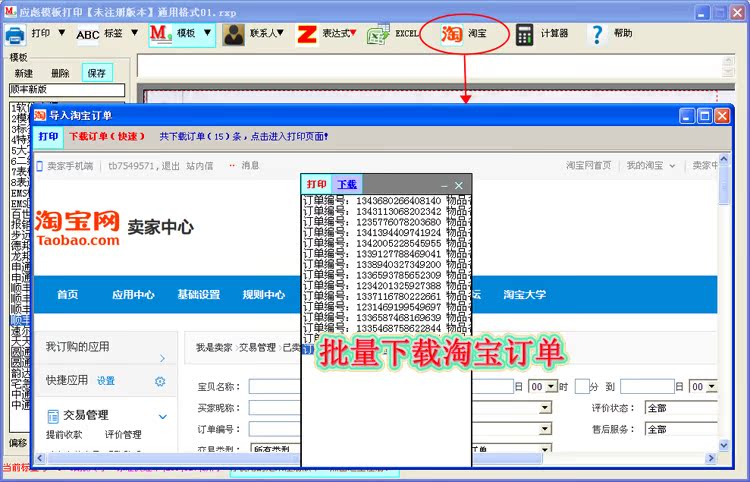
Task: Open the 联系人 menu
Action: pyautogui.click(x=267, y=33)
